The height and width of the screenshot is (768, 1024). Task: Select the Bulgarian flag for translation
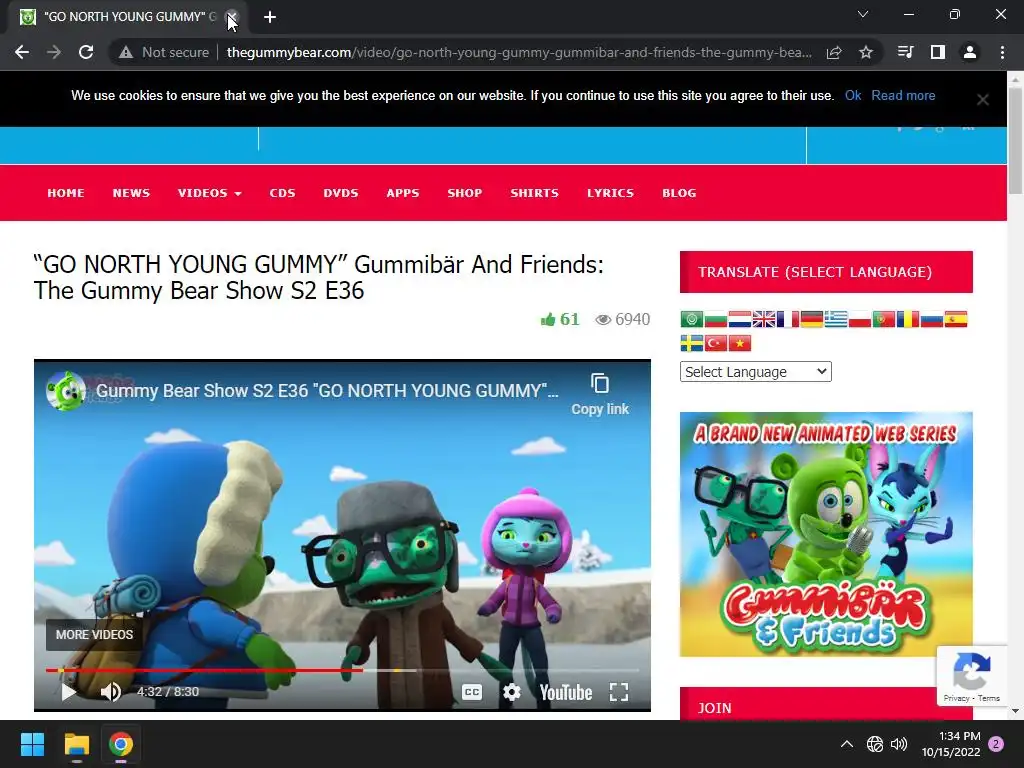(x=716, y=319)
